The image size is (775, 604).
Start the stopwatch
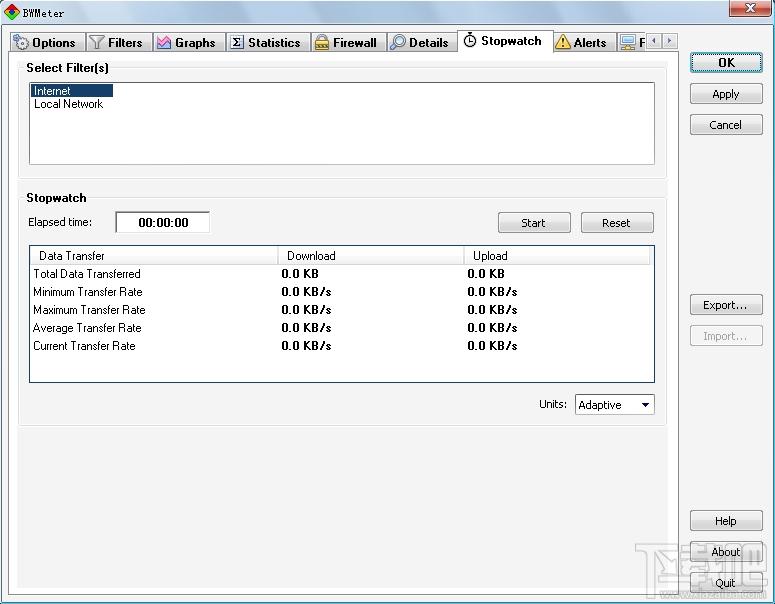click(x=534, y=223)
